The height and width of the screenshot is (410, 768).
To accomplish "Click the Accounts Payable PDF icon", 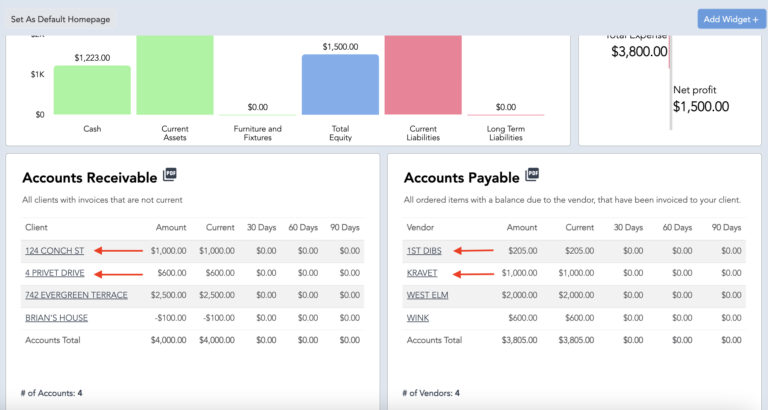I will click(x=532, y=176).
